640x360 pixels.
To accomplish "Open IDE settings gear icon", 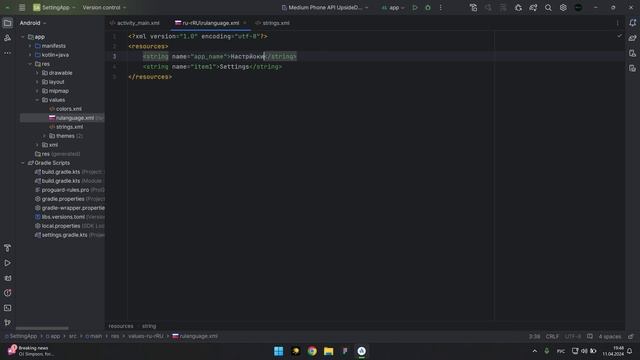I will click(563, 8).
